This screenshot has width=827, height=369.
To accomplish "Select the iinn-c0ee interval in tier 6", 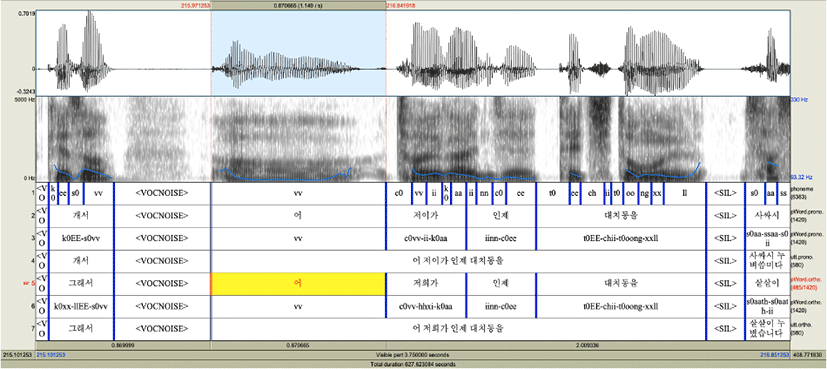I will tap(501, 306).
